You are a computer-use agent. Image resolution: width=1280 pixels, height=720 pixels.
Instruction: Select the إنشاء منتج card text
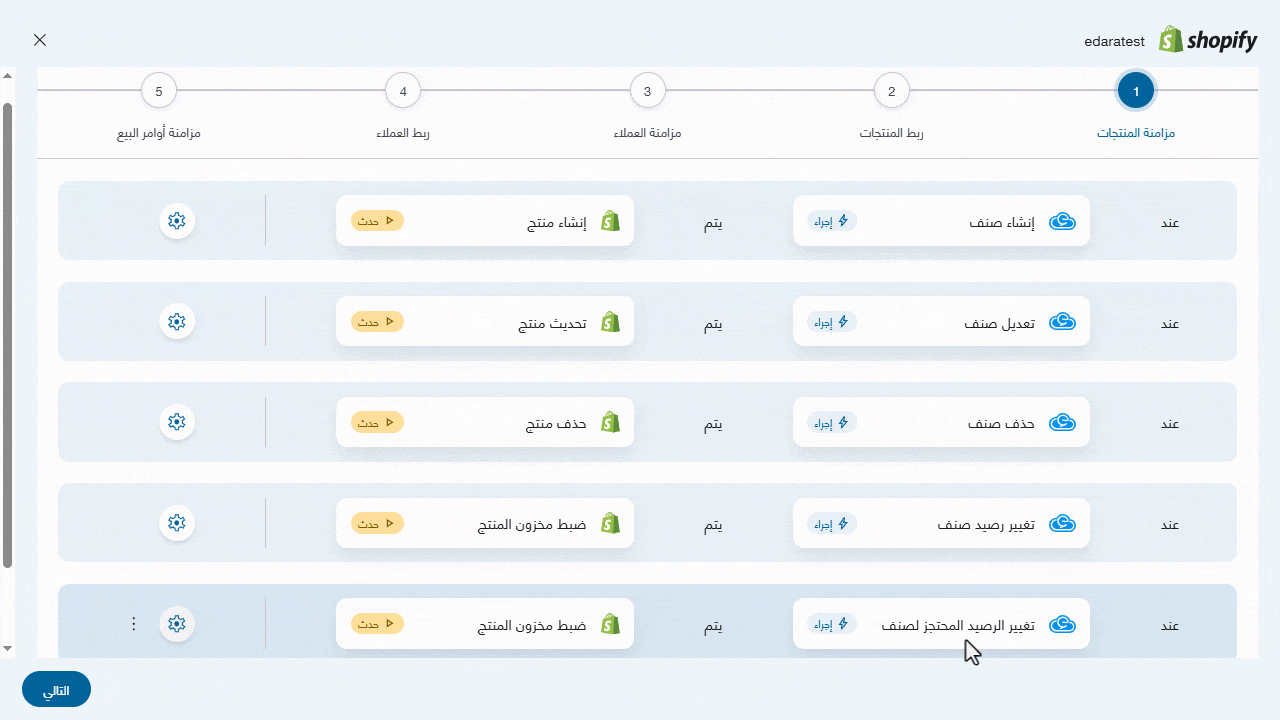(559, 222)
